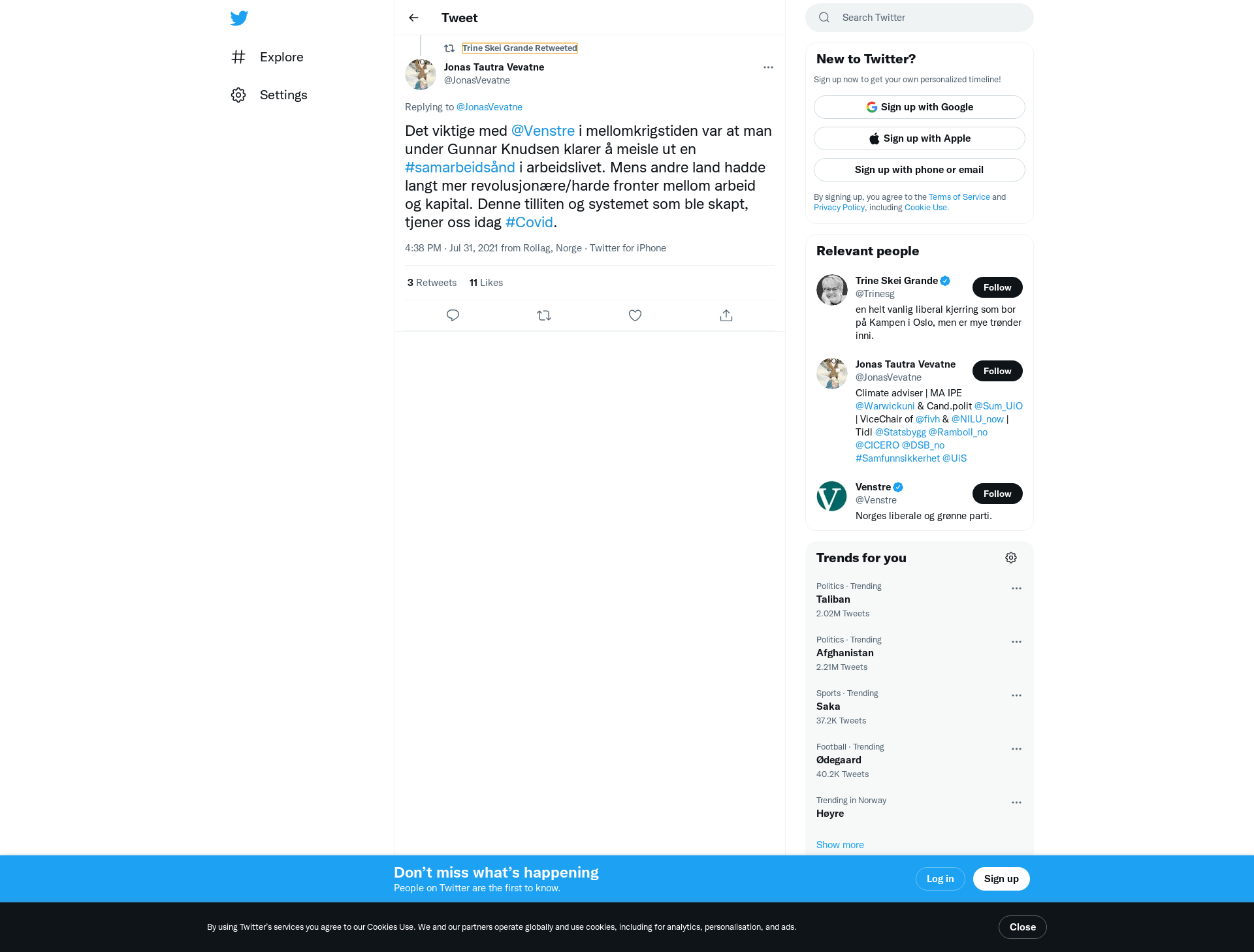
Task: Open the Trends settings gear icon
Action: pos(1011,558)
